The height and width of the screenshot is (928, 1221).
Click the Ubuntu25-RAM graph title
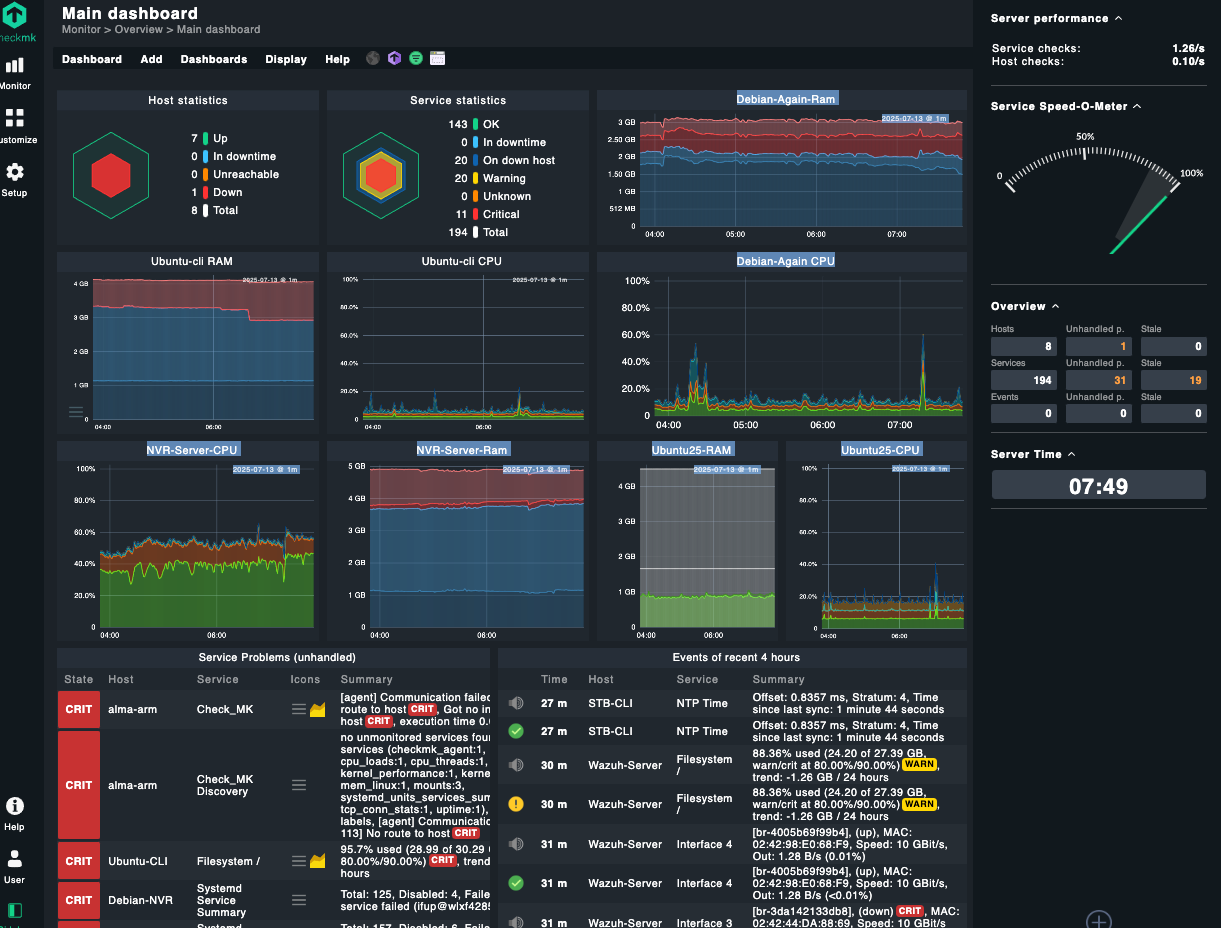tap(692, 450)
